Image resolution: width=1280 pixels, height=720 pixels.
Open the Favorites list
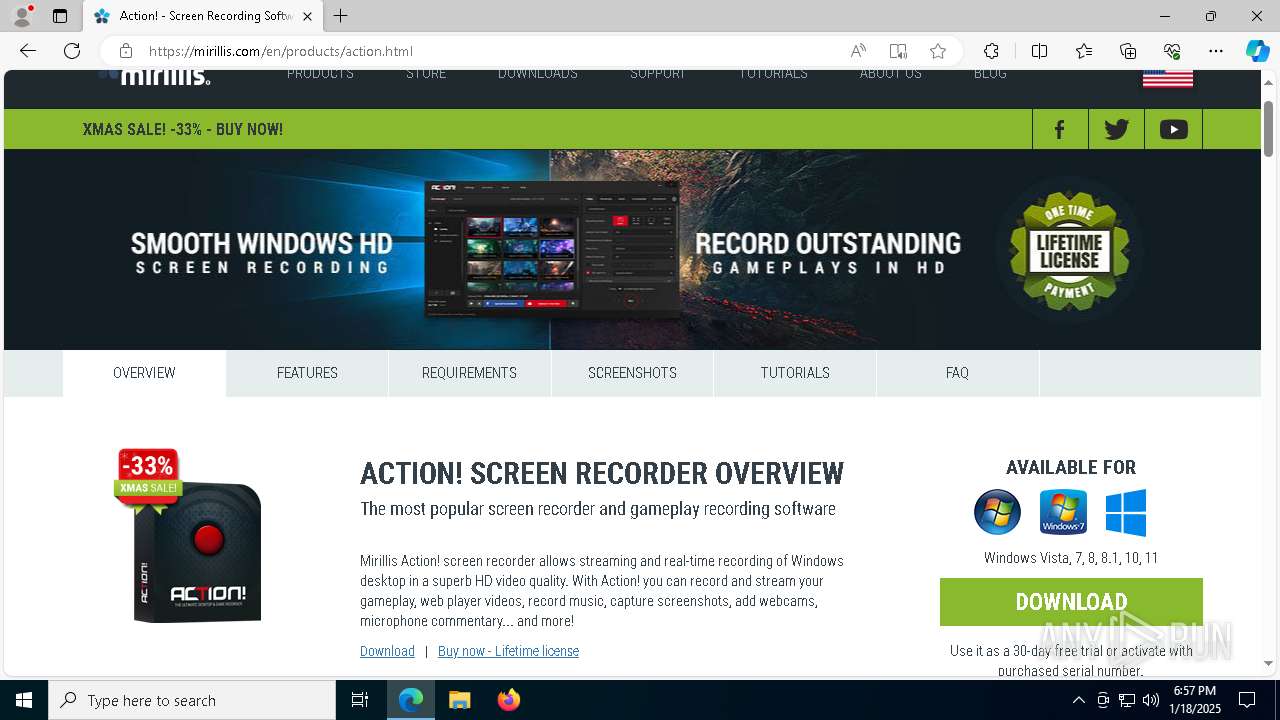pos(1084,51)
